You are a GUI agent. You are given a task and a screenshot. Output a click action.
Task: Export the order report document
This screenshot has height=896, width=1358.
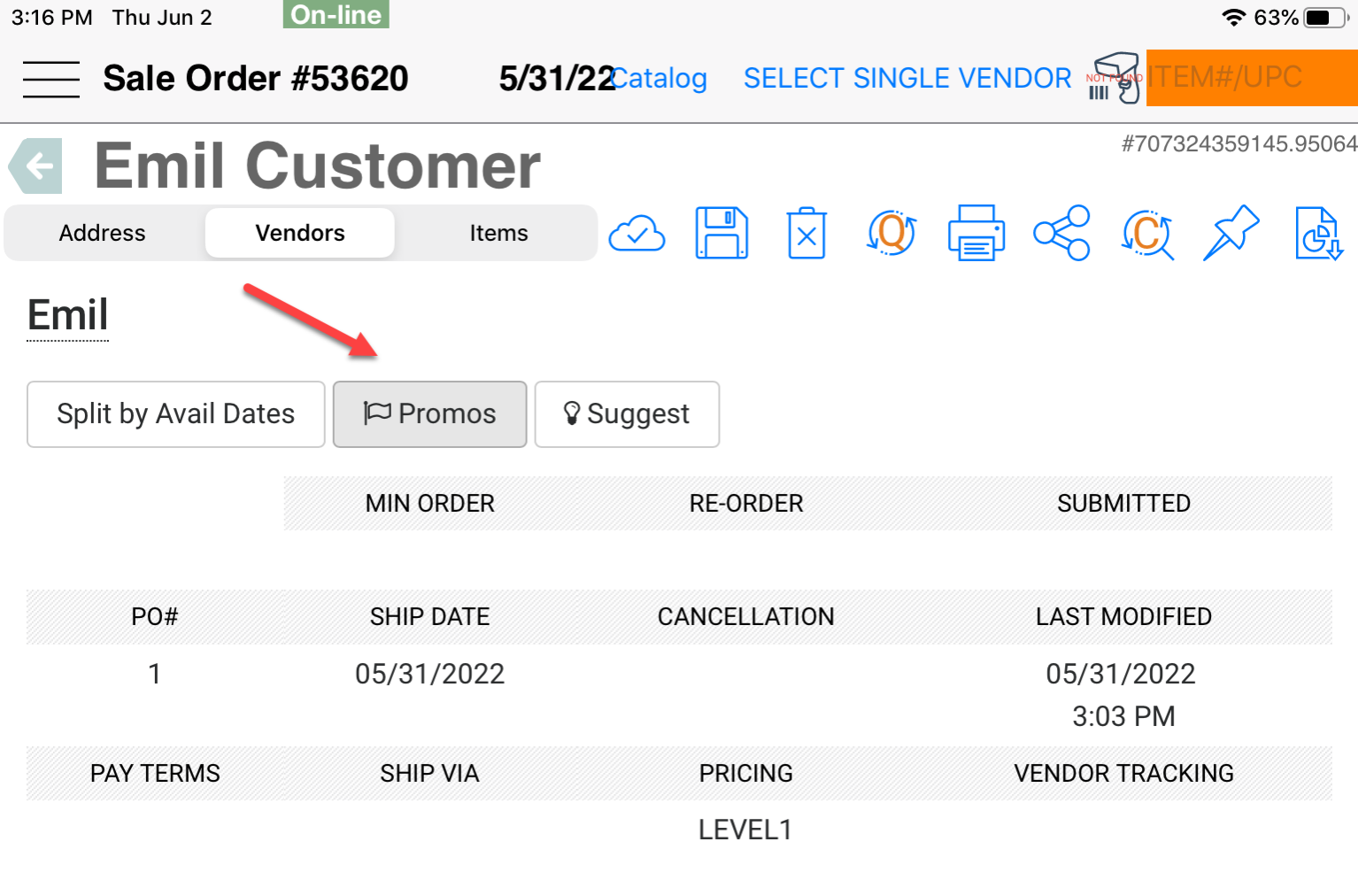click(x=1318, y=233)
